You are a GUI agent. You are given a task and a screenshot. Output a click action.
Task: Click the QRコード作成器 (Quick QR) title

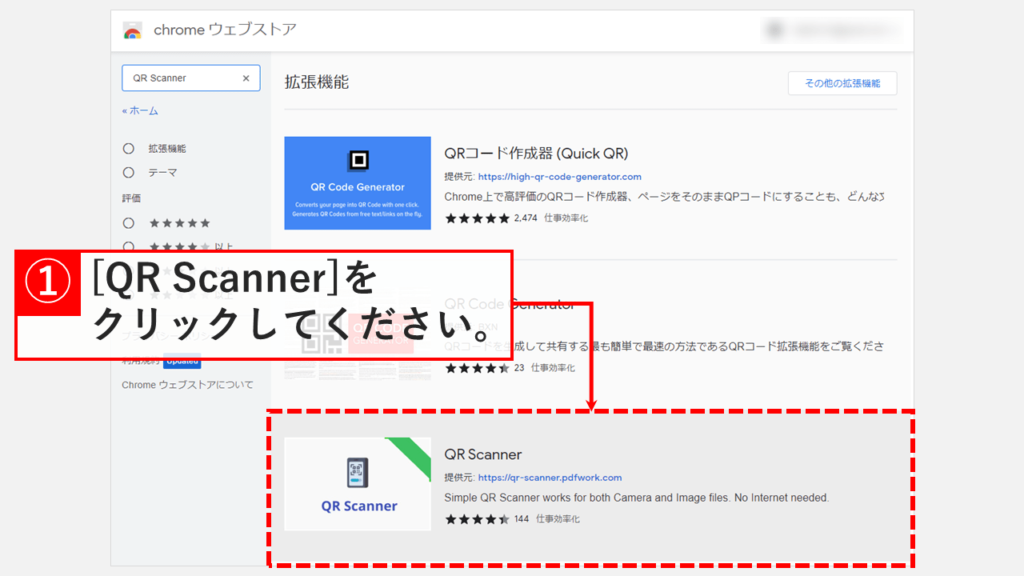(535, 153)
